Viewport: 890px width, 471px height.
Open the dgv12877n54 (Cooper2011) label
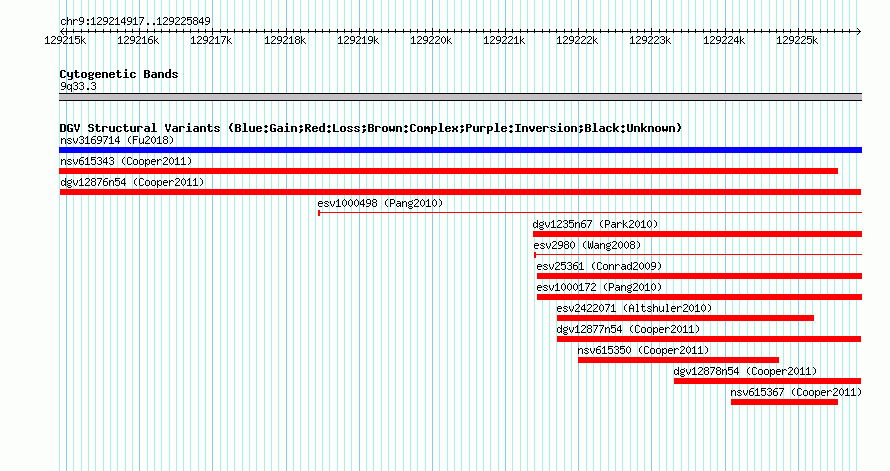point(628,329)
